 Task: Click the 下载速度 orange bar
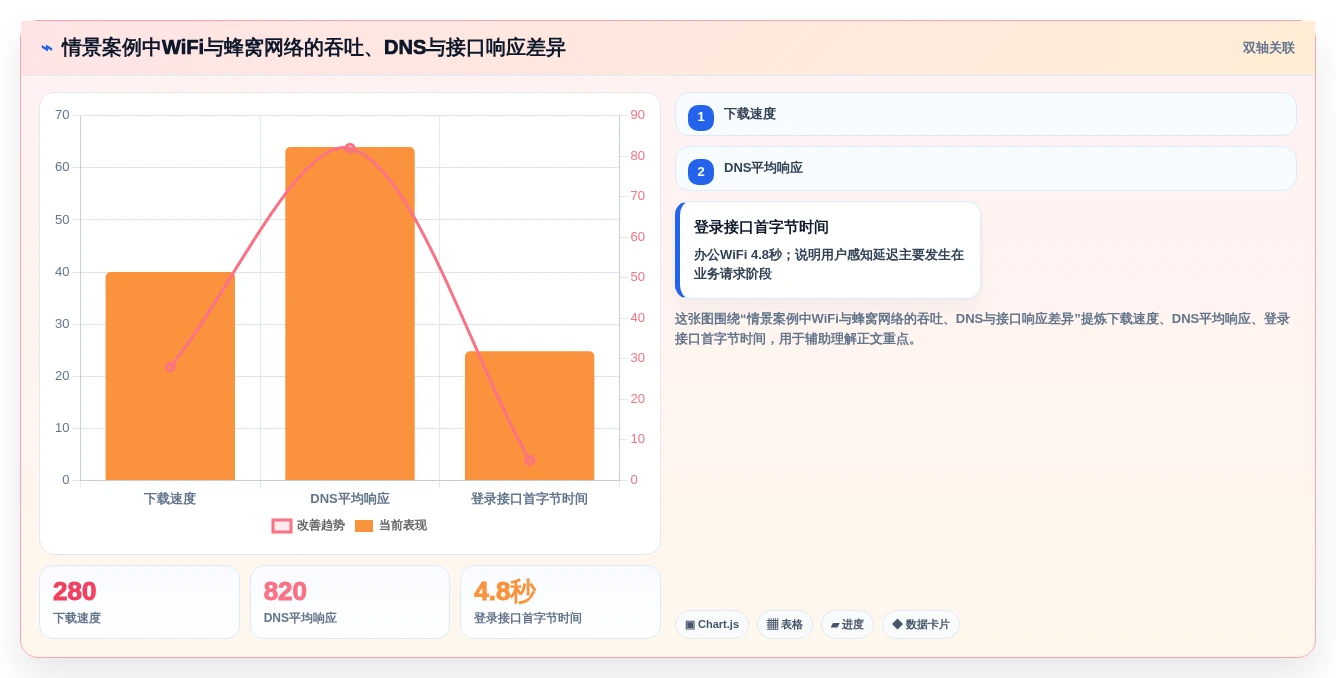[x=170, y=376]
